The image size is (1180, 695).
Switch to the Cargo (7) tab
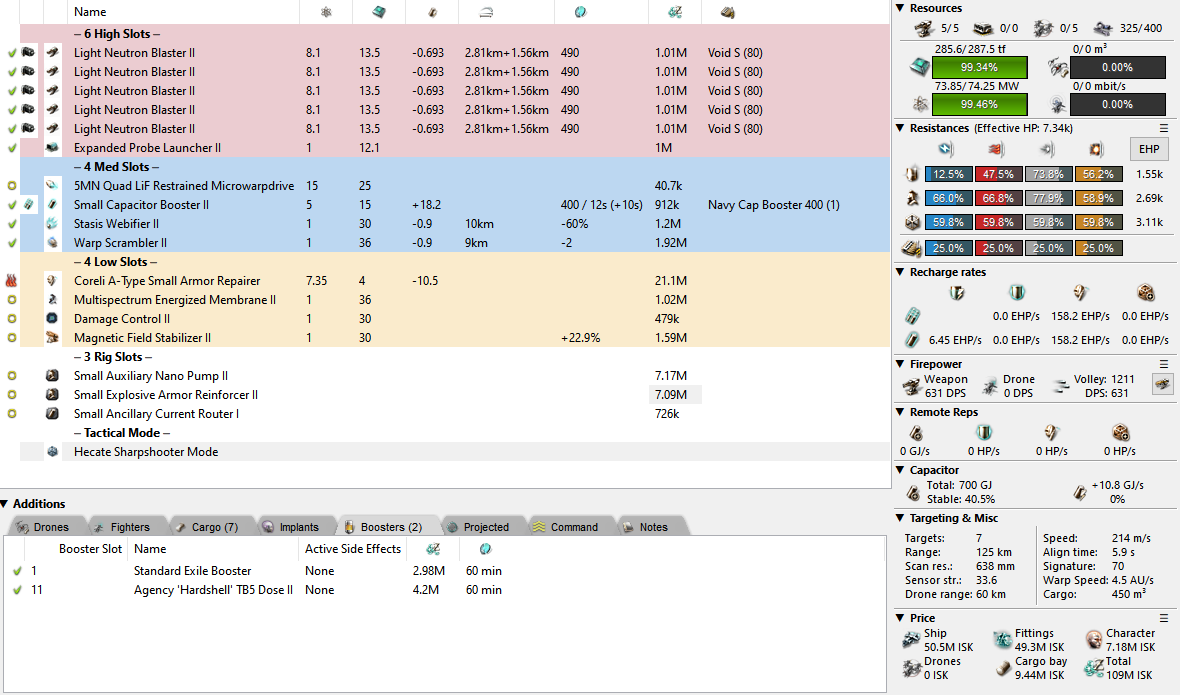pyautogui.click(x=205, y=527)
